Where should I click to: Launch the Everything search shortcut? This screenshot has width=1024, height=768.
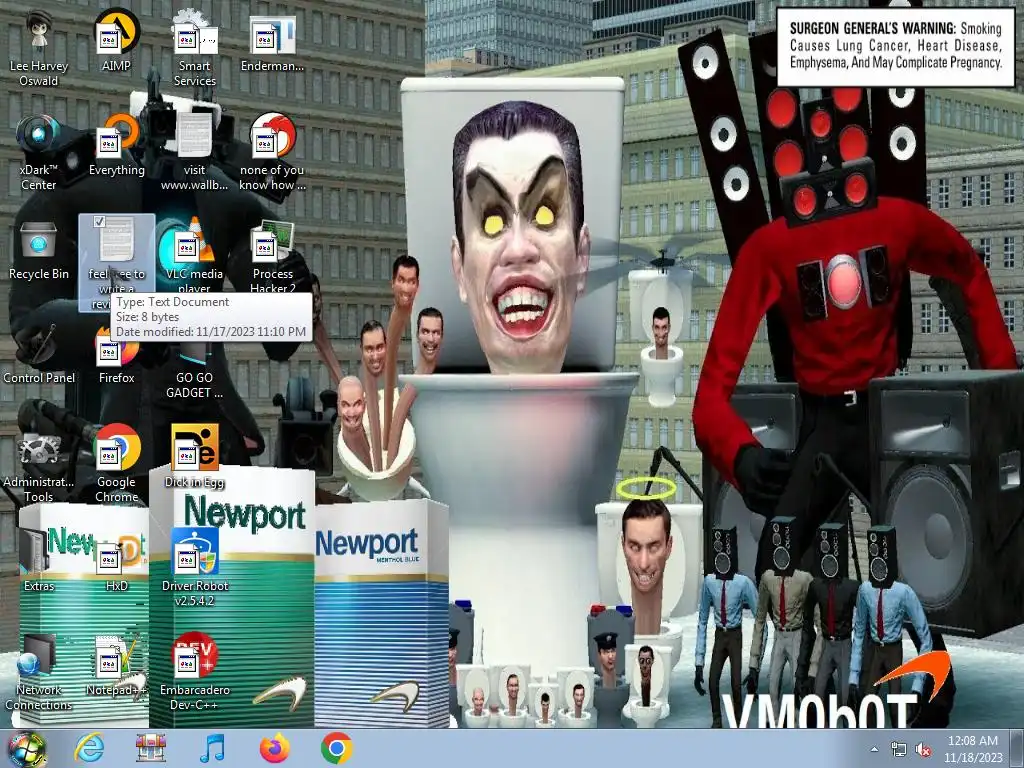tap(116, 146)
